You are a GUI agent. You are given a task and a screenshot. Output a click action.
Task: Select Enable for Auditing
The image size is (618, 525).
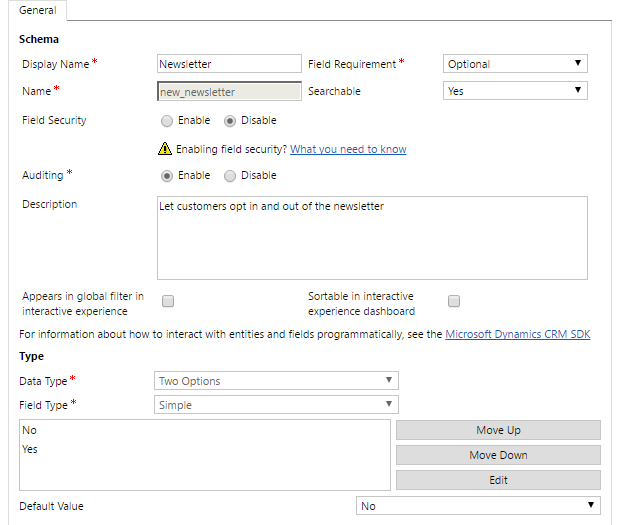click(167, 176)
